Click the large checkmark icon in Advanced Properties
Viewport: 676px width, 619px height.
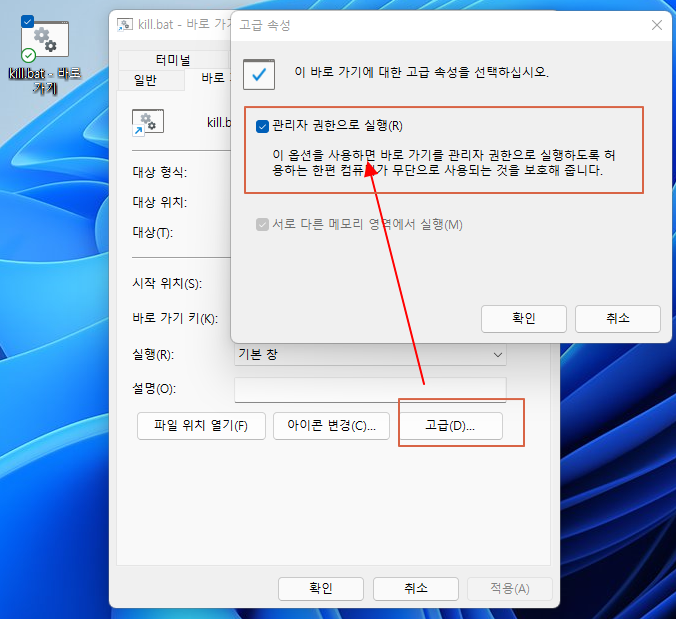tap(259, 75)
